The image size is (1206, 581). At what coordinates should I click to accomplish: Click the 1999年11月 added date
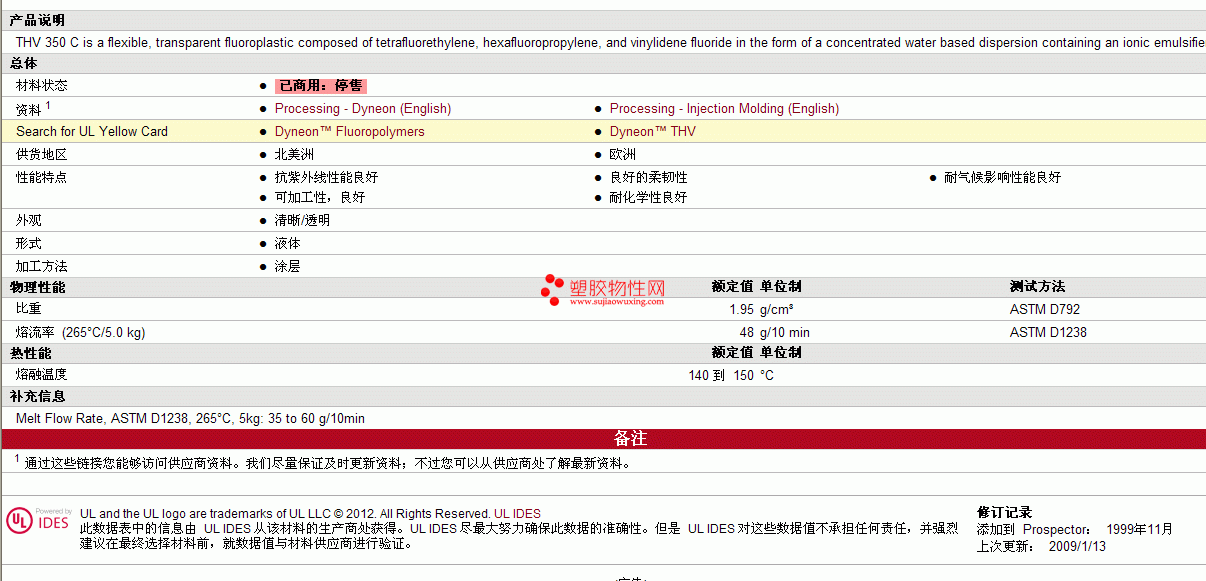coord(1139,530)
